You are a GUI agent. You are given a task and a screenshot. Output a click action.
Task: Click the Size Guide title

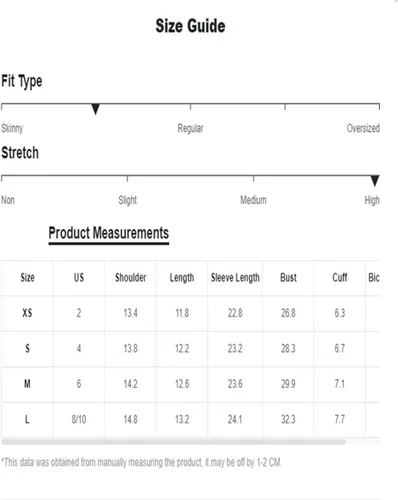(190, 26)
